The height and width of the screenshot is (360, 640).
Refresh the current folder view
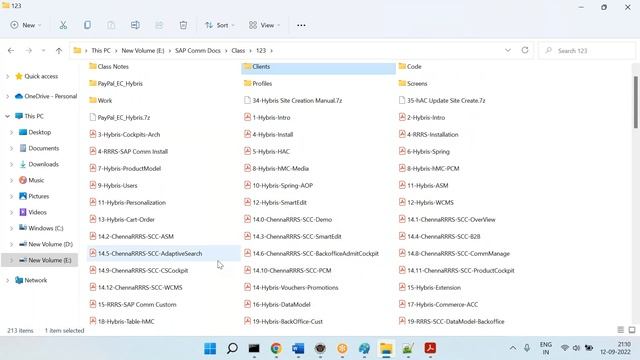coord(525,50)
